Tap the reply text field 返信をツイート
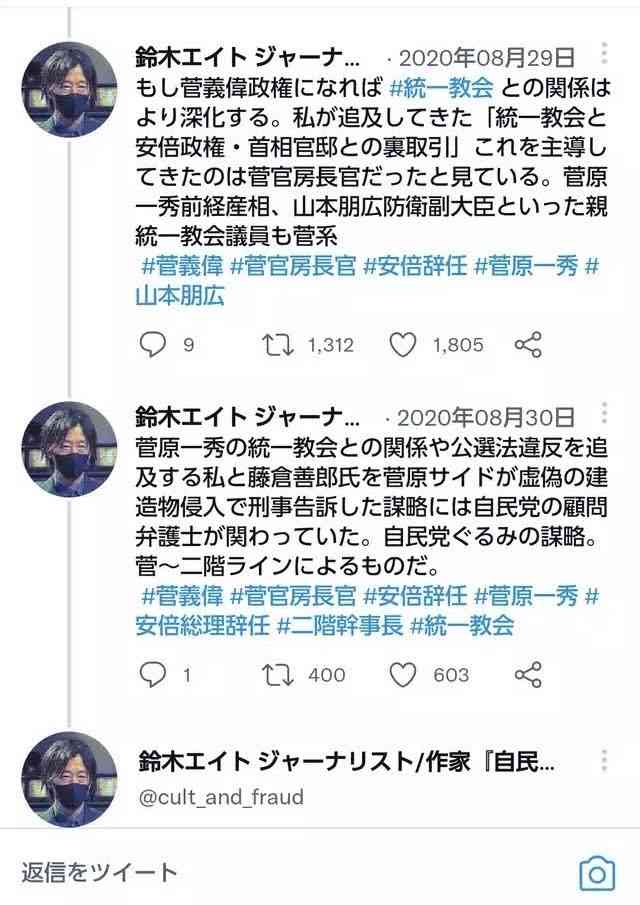Image resolution: width=640 pixels, height=905 pixels. pos(100,872)
